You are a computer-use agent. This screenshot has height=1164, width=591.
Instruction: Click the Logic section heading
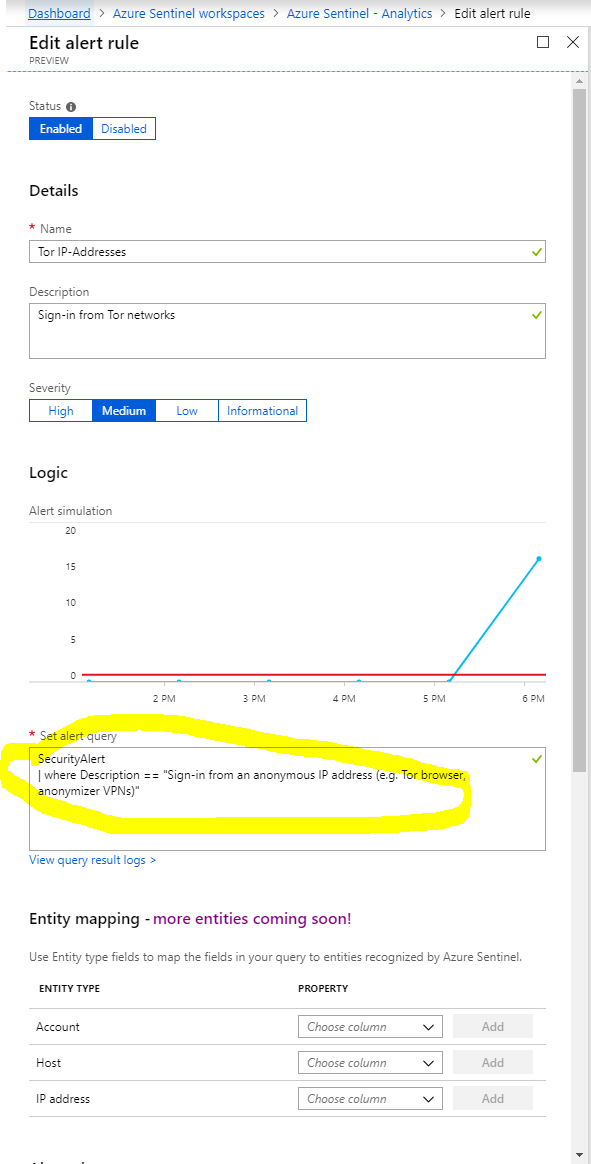pyautogui.click(x=48, y=473)
